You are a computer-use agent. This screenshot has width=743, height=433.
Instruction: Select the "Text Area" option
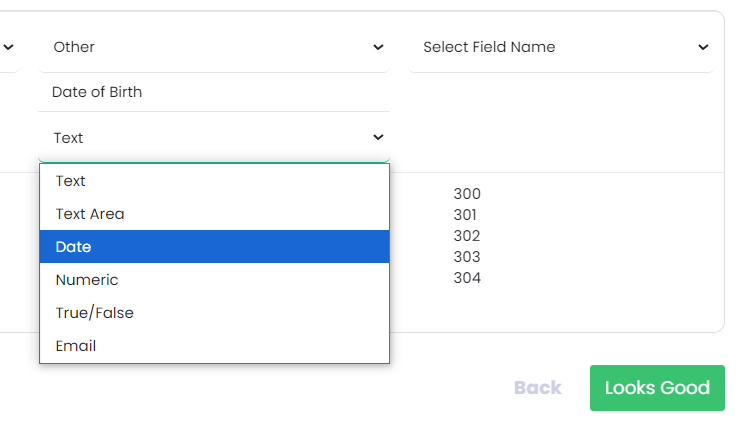coord(90,214)
